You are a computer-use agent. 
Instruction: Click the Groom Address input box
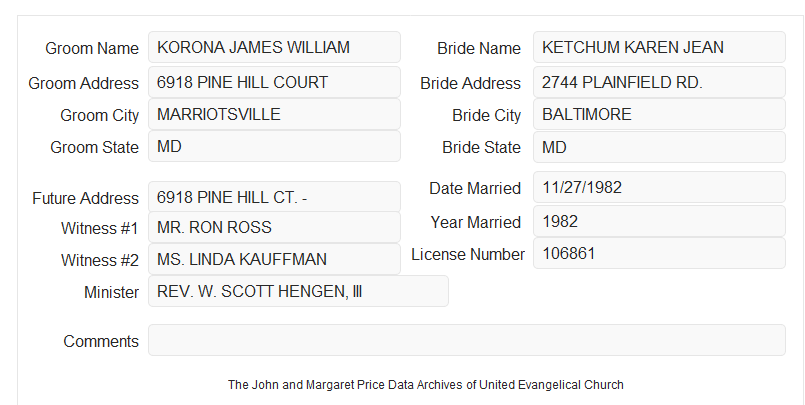point(274,82)
